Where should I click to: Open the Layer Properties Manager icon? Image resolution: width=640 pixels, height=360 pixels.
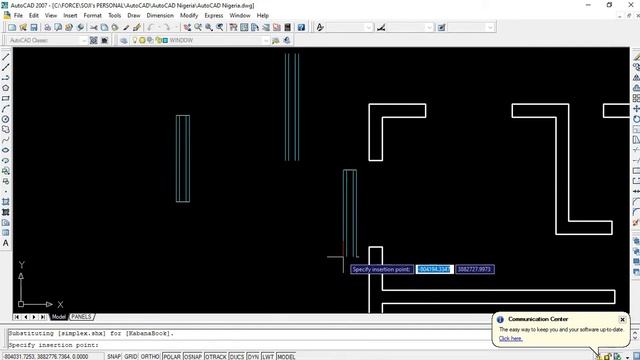[x=124, y=40]
